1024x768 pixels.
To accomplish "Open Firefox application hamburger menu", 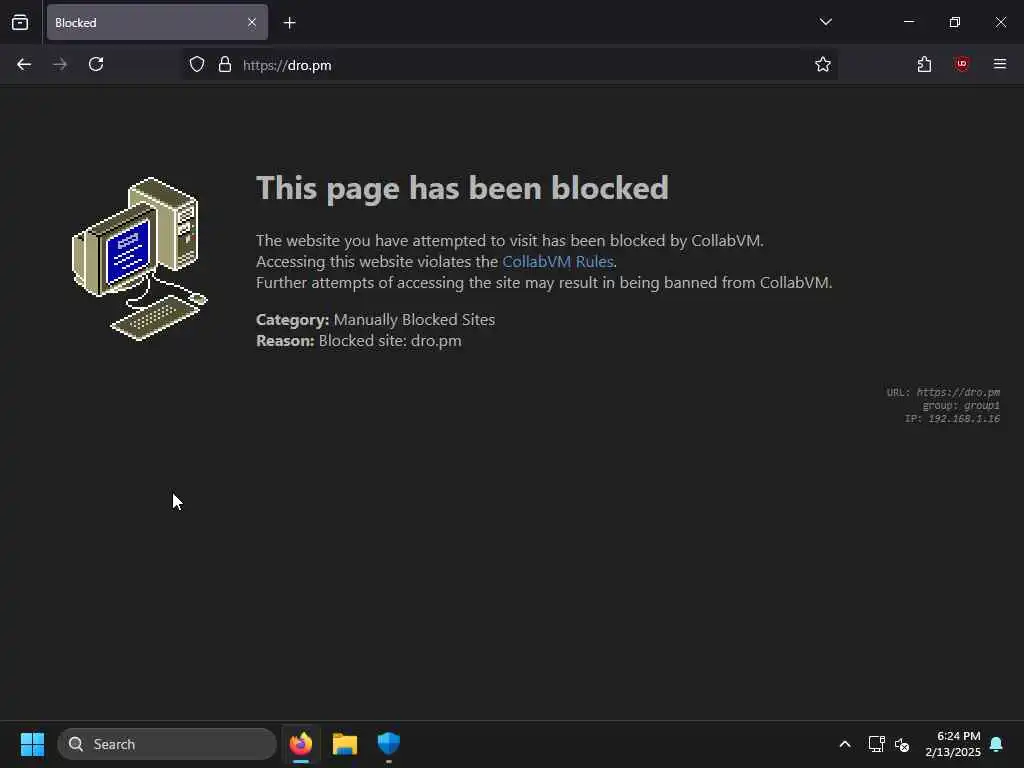I will [999, 65].
